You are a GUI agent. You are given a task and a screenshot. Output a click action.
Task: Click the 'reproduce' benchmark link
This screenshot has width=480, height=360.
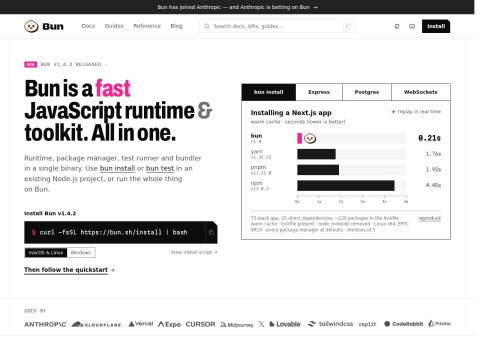[x=430, y=218]
